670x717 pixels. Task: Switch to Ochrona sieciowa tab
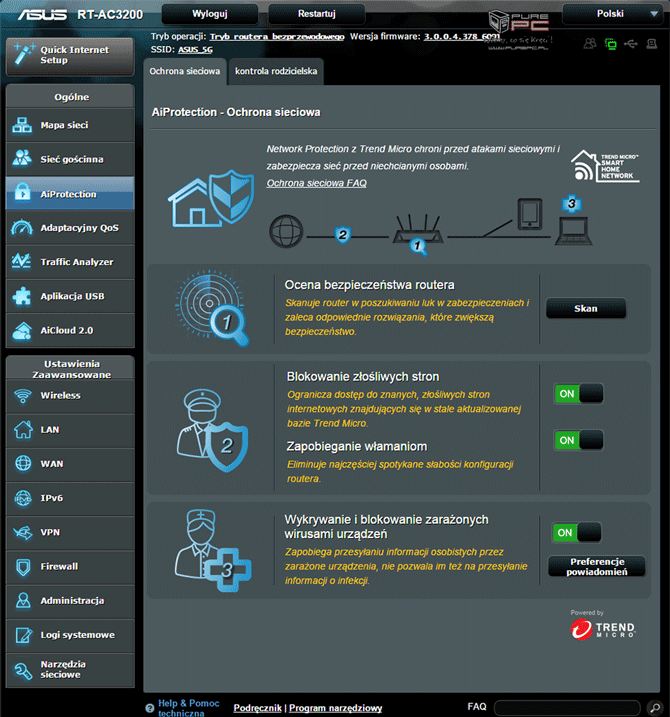click(185, 71)
